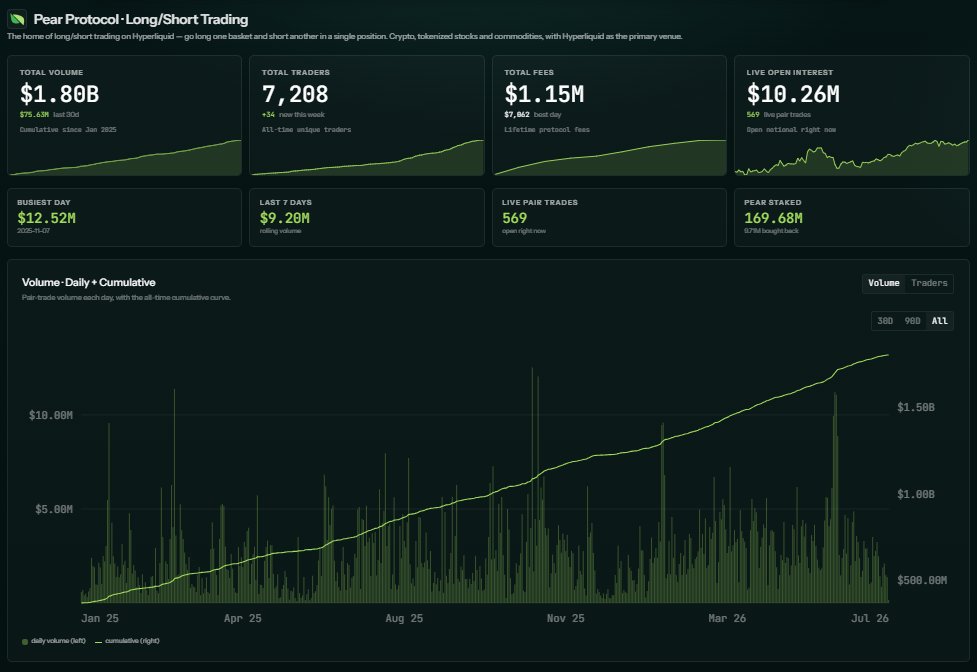This screenshot has width=977, height=672.
Task: Click the Pear Staked 169.68M value
Action: 773,218
